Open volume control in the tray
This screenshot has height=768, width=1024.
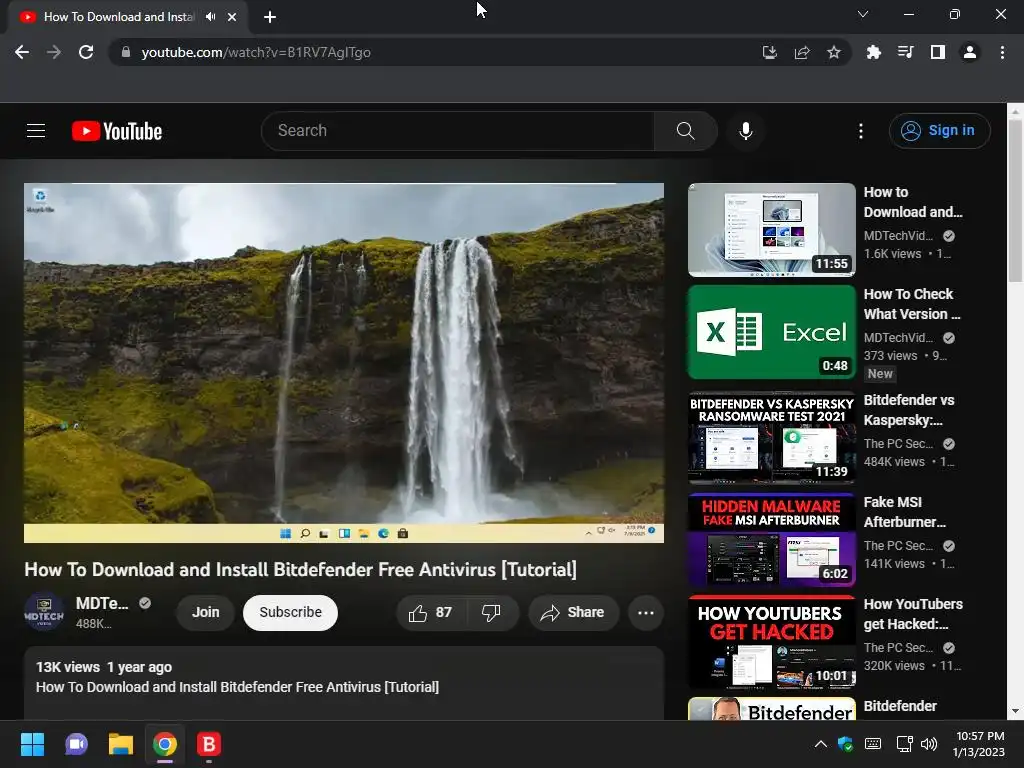pos(929,744)
